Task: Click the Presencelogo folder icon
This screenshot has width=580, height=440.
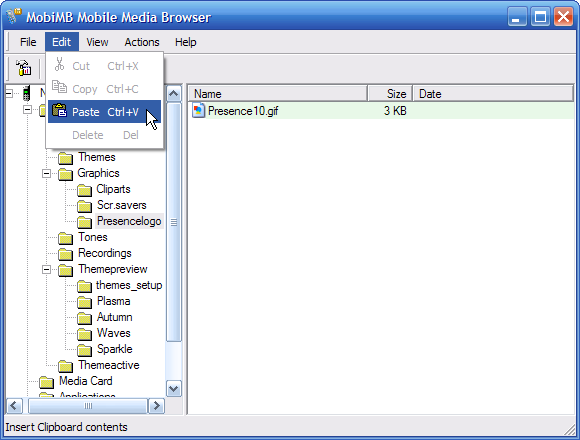Action: coord(84,221)
